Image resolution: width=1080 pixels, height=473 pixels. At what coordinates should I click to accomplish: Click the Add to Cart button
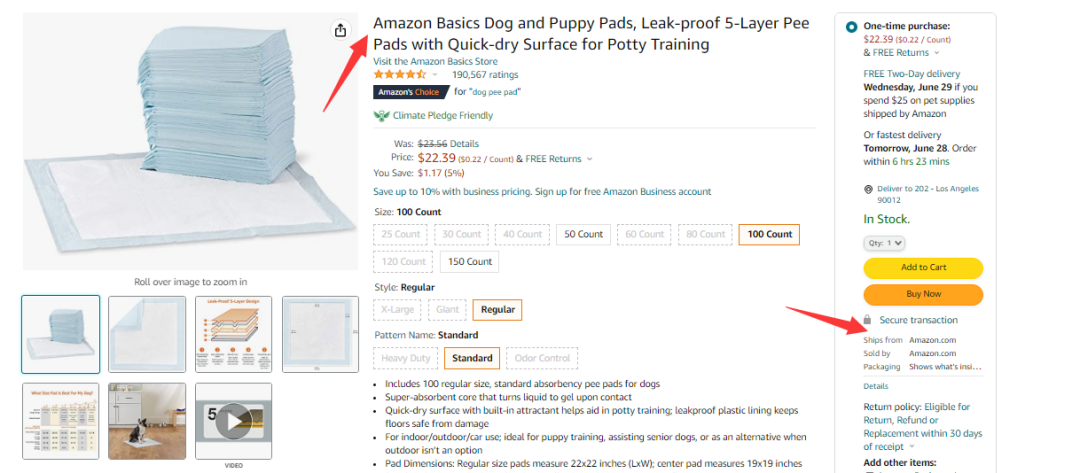pos(923,267)
